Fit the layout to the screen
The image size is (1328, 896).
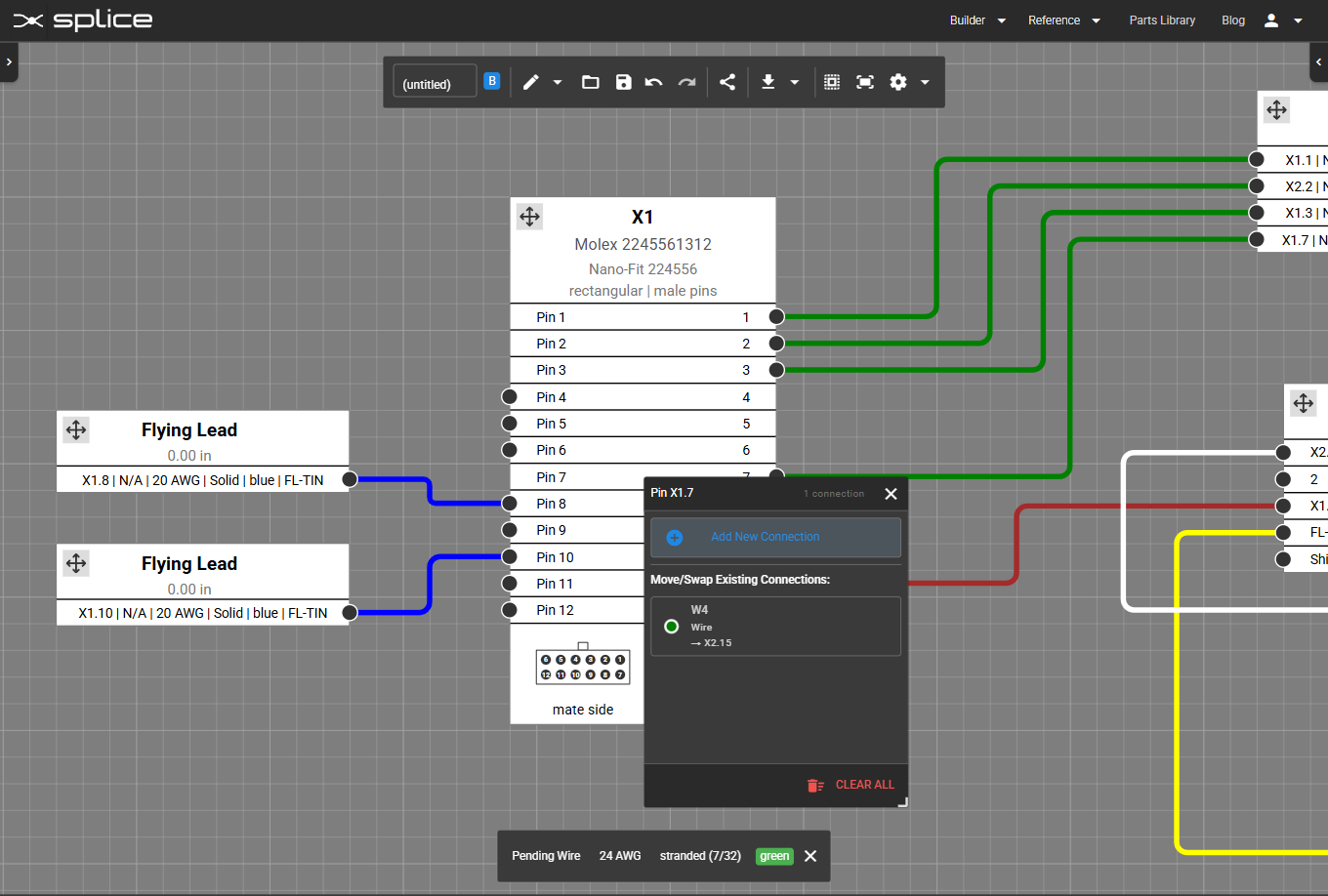coord(864,82)
